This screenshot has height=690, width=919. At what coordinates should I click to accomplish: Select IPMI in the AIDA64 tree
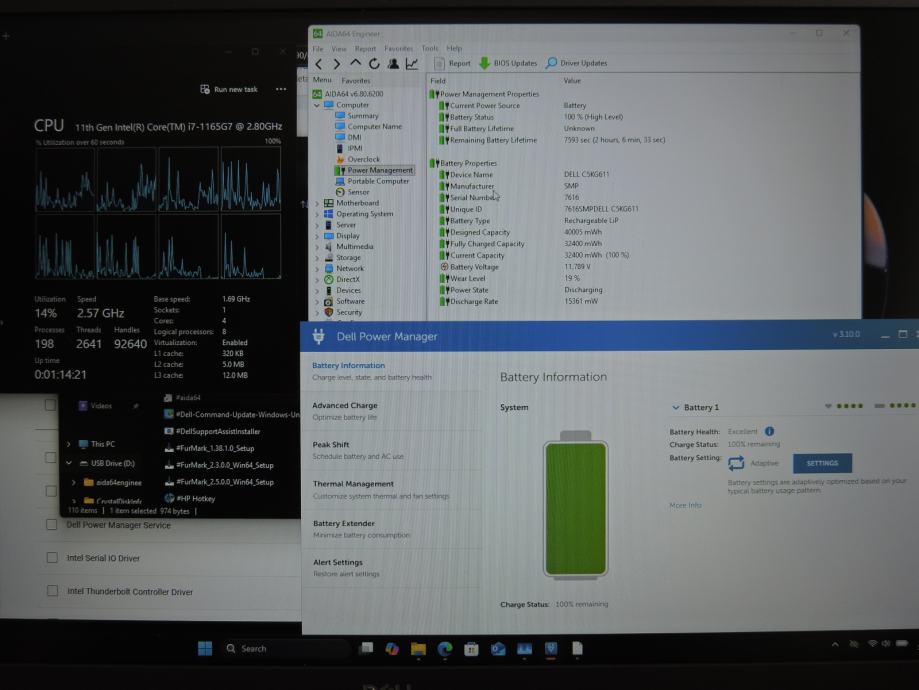coord(349,148)
